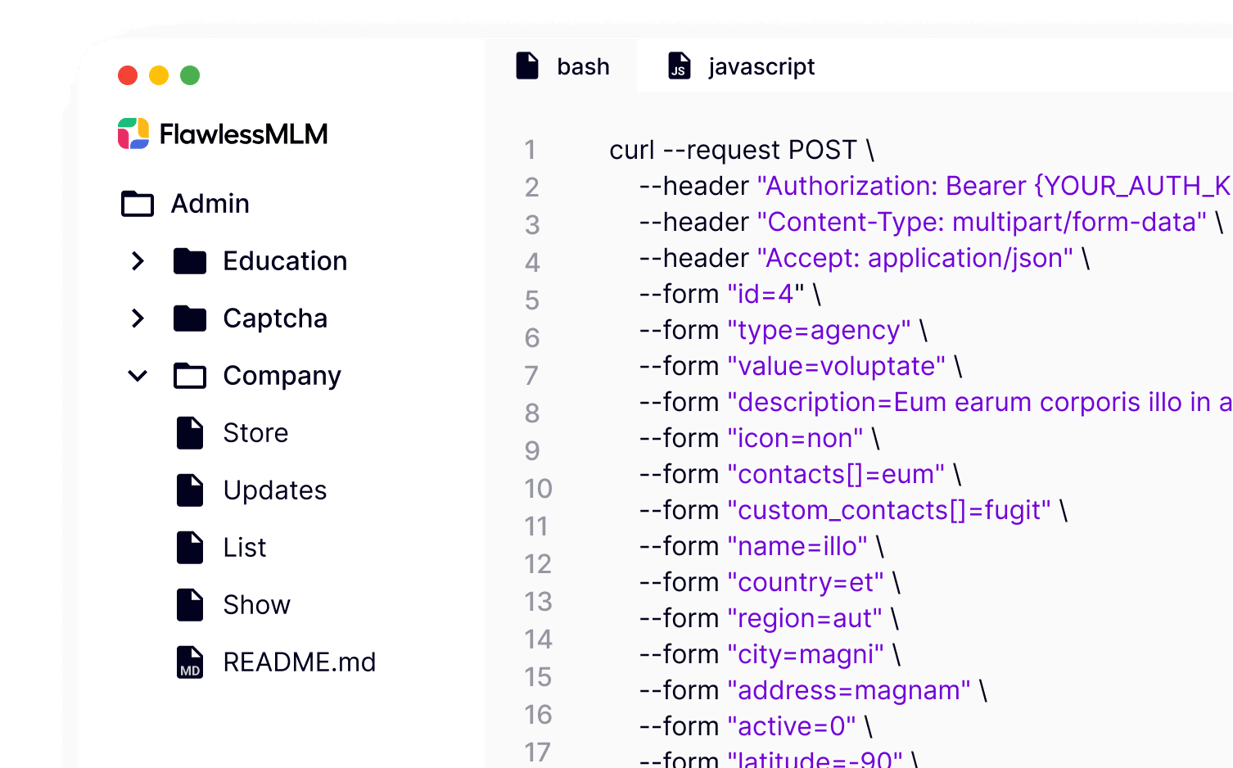Image resolution: width=1233 pixels, height=768 pixels.
Task: Click line number 10 in gutter
Action: point(538,488)
